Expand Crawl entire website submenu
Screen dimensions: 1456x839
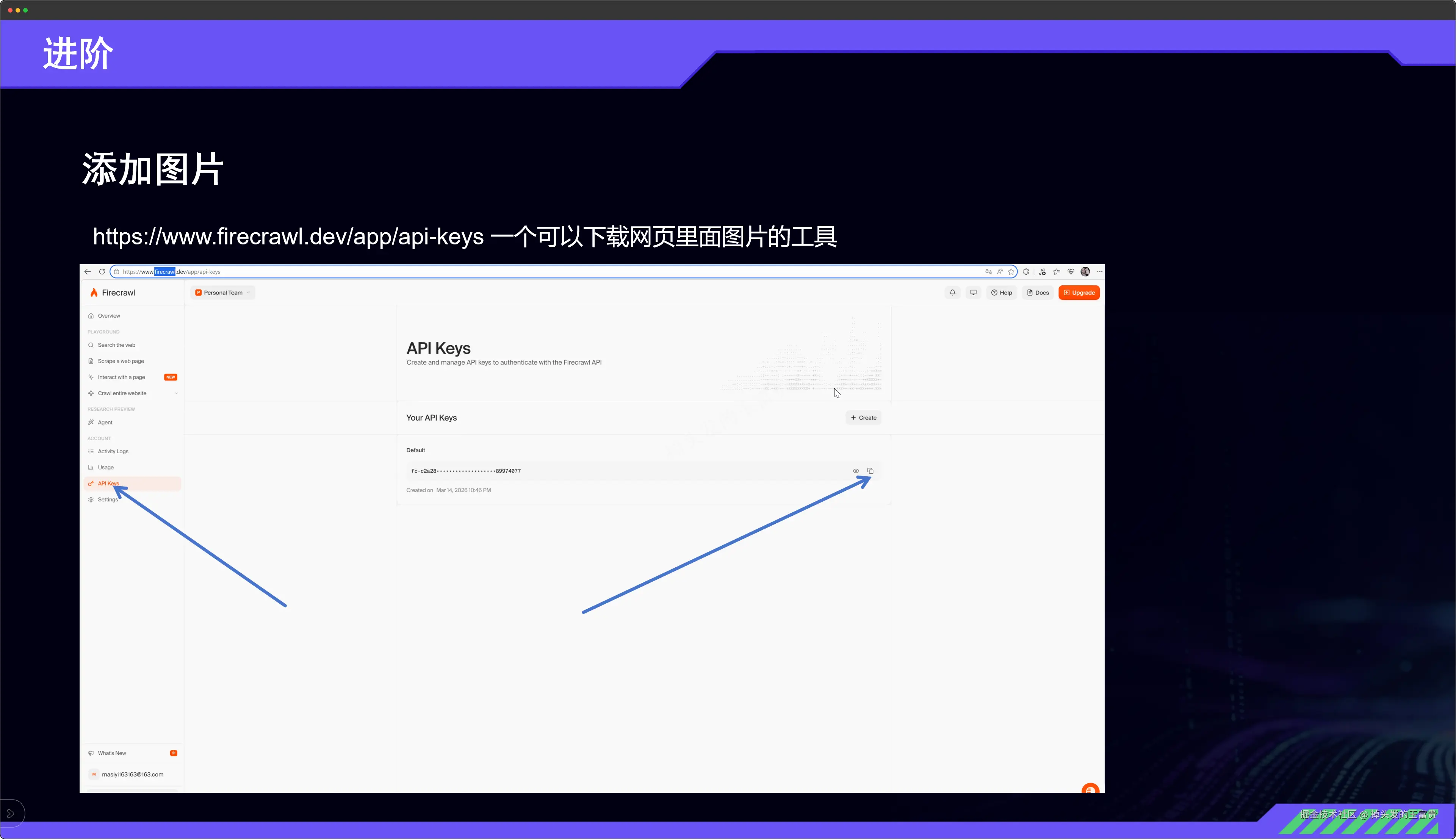tap(176, 394)
